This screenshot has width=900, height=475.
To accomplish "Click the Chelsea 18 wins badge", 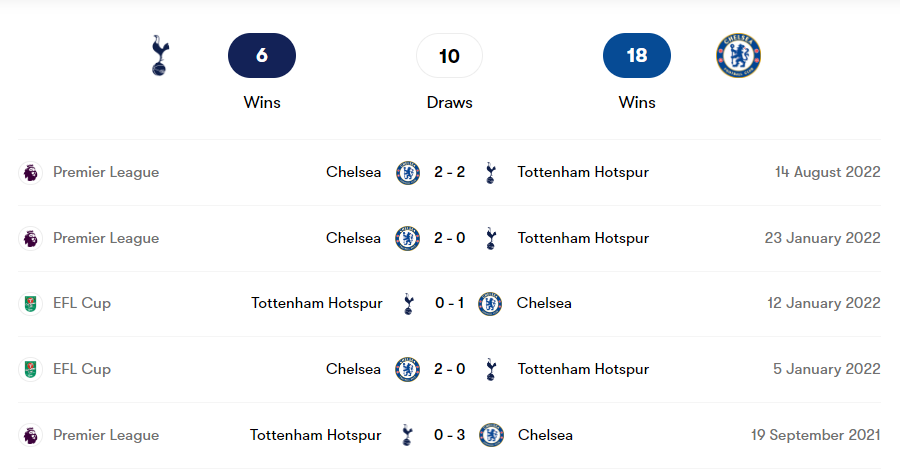I will [637, 56].
